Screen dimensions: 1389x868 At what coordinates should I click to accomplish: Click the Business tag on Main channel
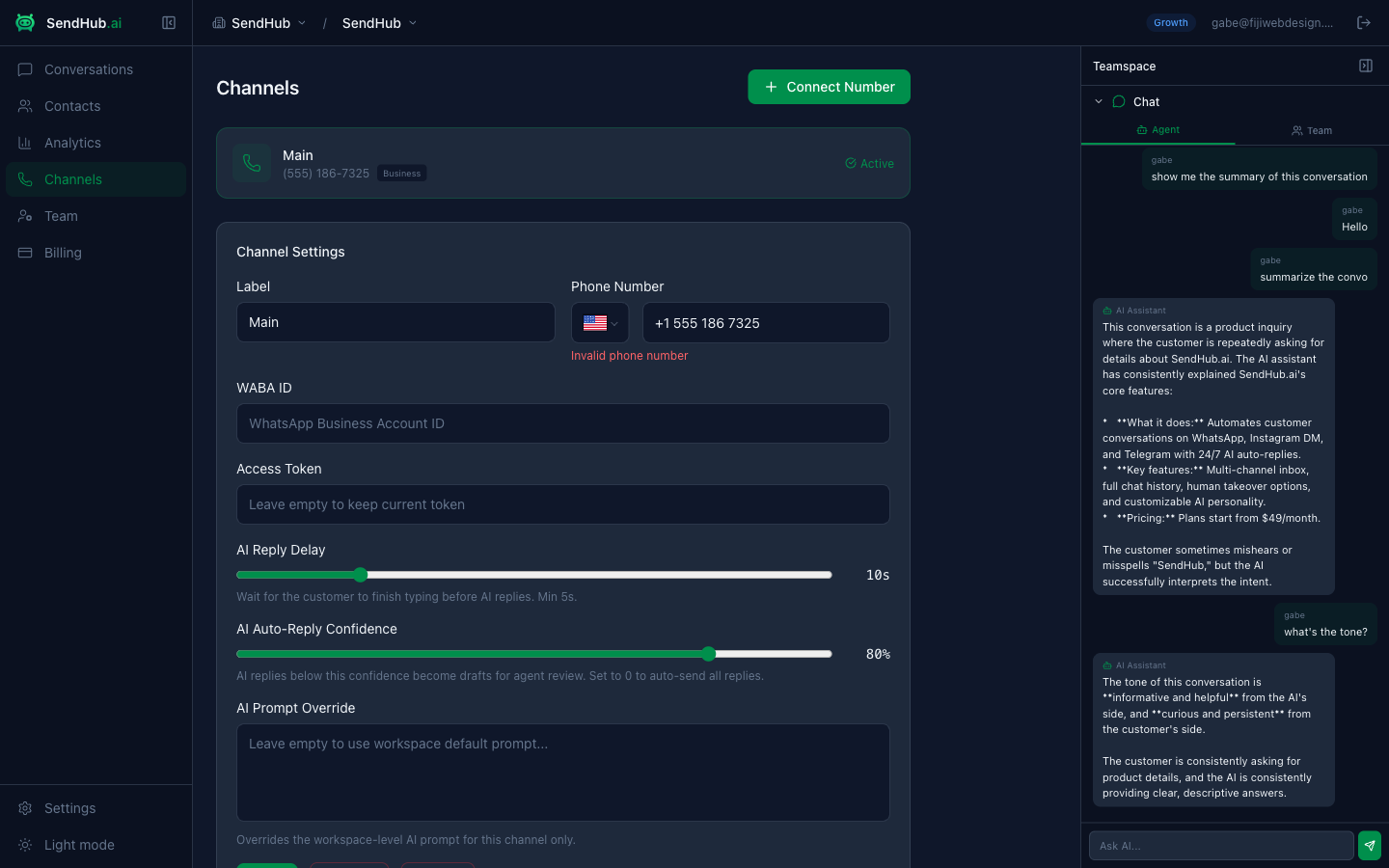(402, 174)
